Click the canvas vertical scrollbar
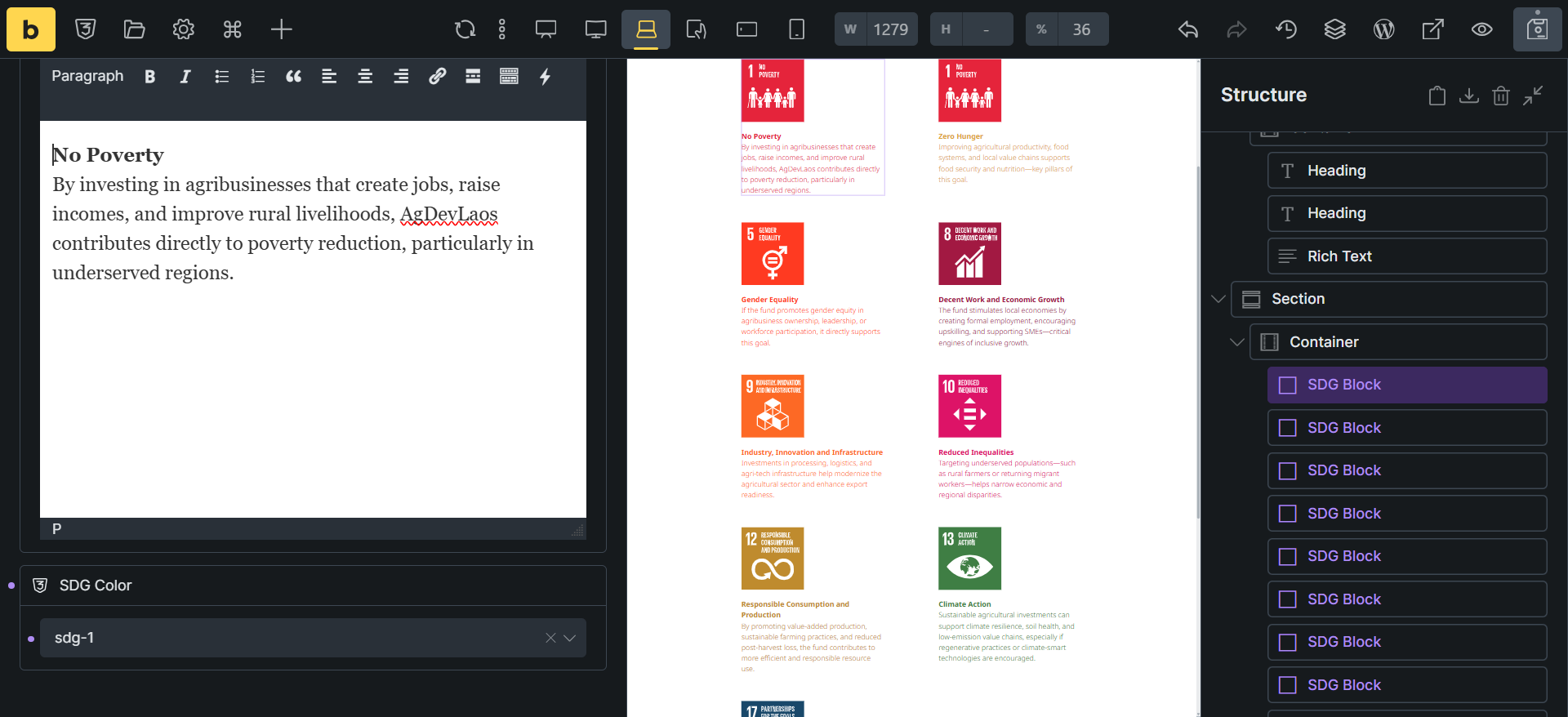Image resolution: width=1568 pixels, height=717 pixels. point(1198,341)
